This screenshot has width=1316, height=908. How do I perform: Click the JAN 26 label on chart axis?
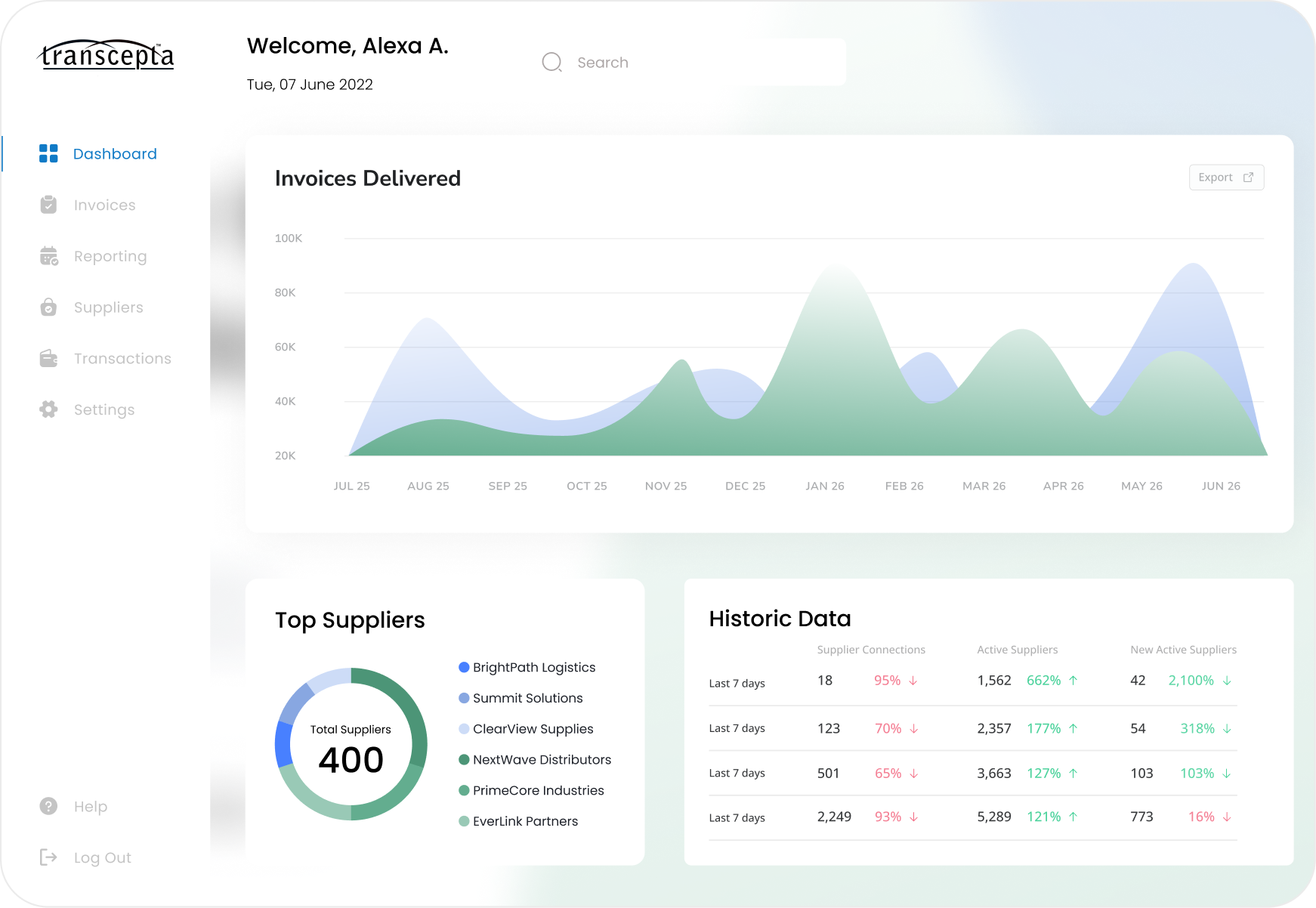(825, 486)
